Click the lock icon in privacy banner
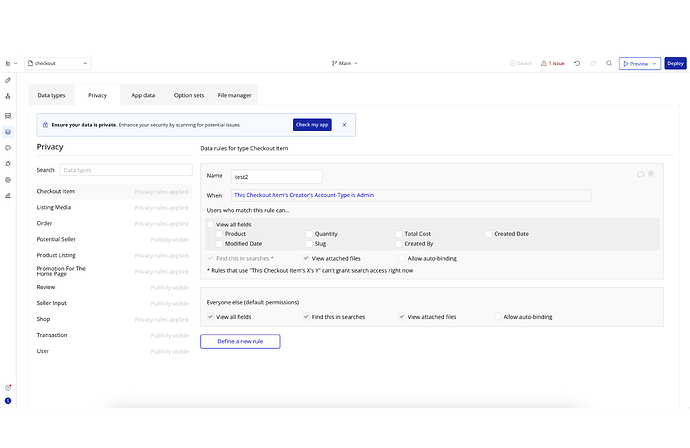The image size is (690, 448). point(45,125)
